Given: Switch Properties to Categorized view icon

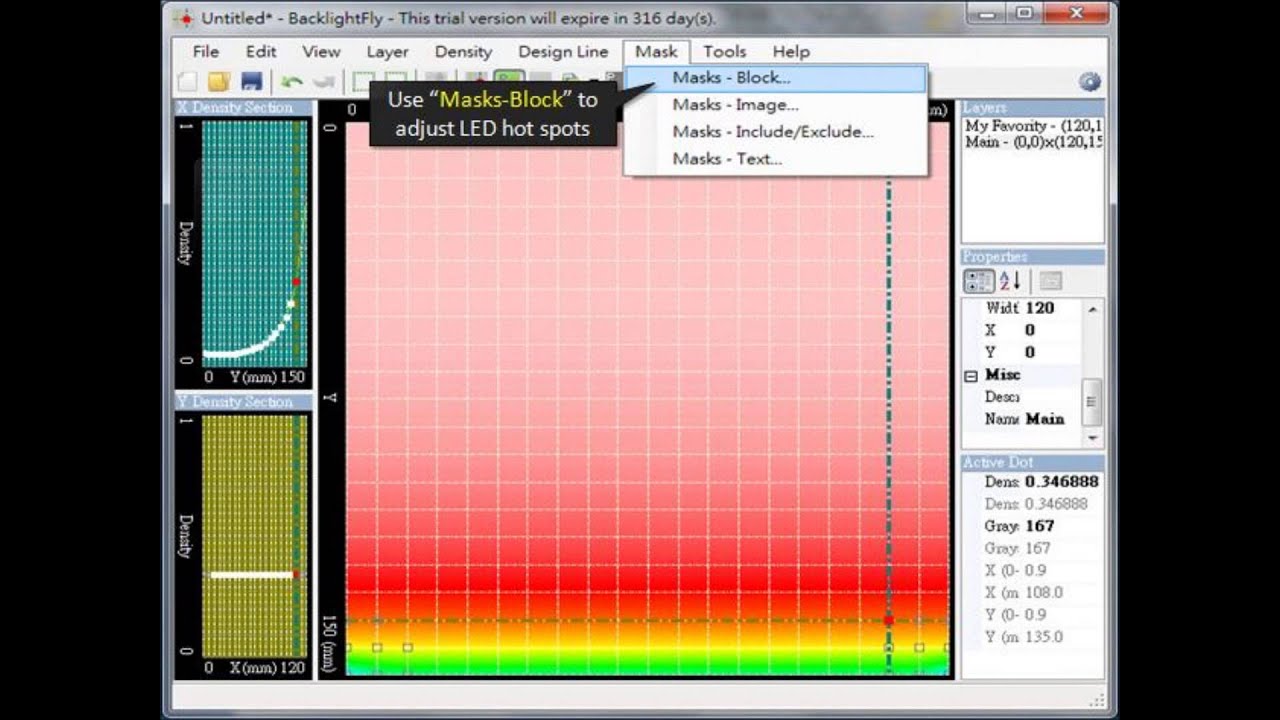Looking at the screenshot, I should 979,281.
